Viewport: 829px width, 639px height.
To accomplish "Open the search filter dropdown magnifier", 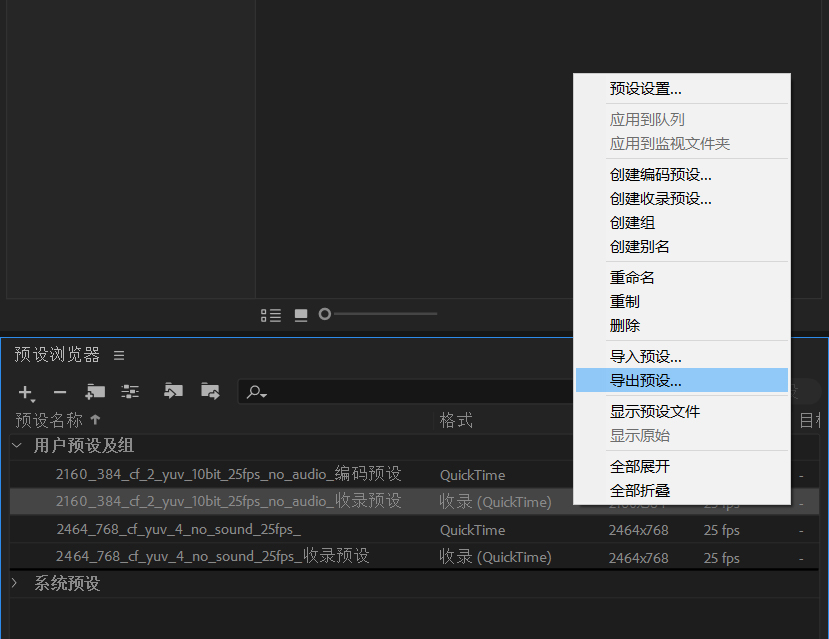I will click(257, 392).
